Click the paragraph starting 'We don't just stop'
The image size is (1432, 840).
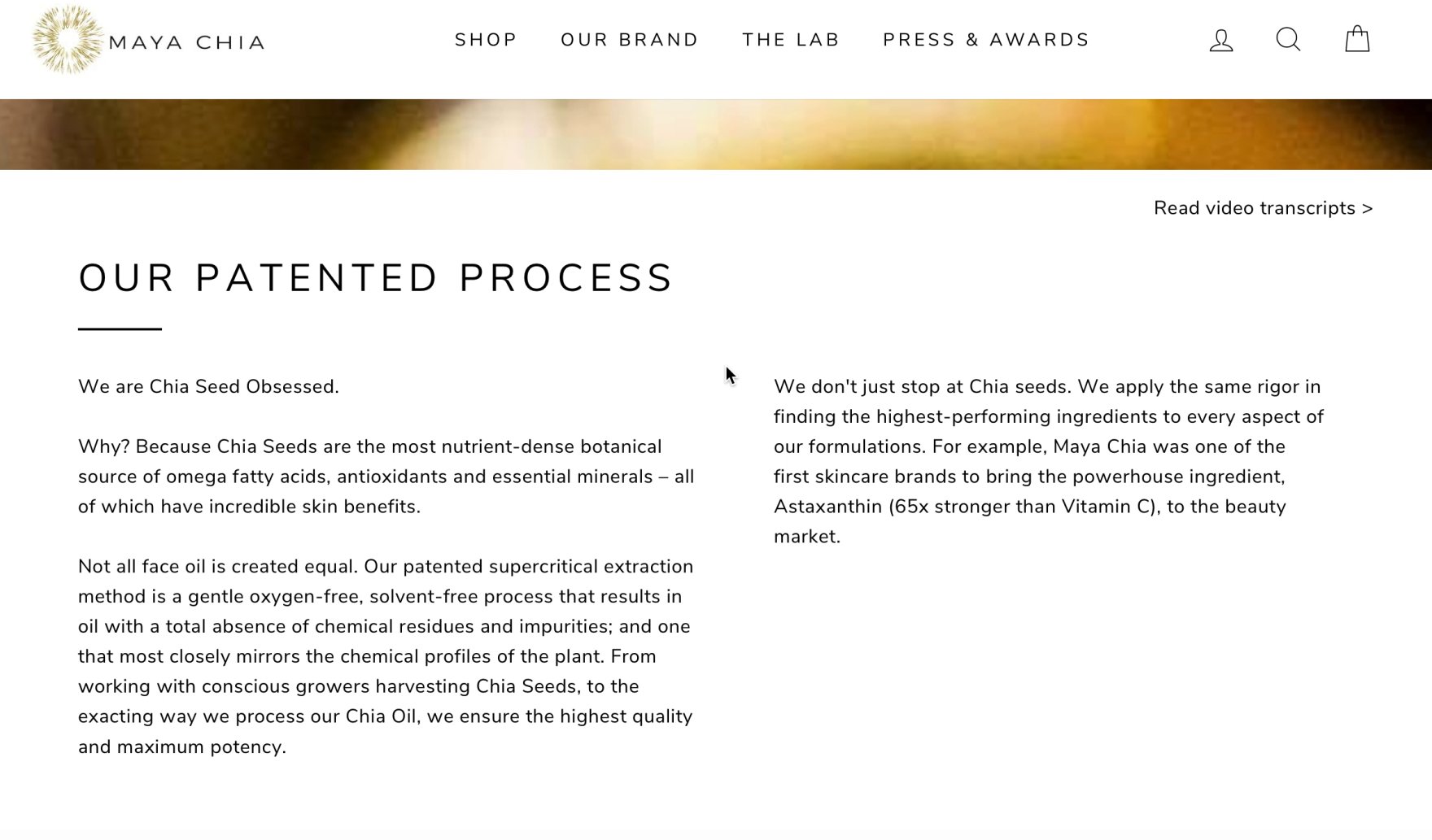(x=1048, y=461)
